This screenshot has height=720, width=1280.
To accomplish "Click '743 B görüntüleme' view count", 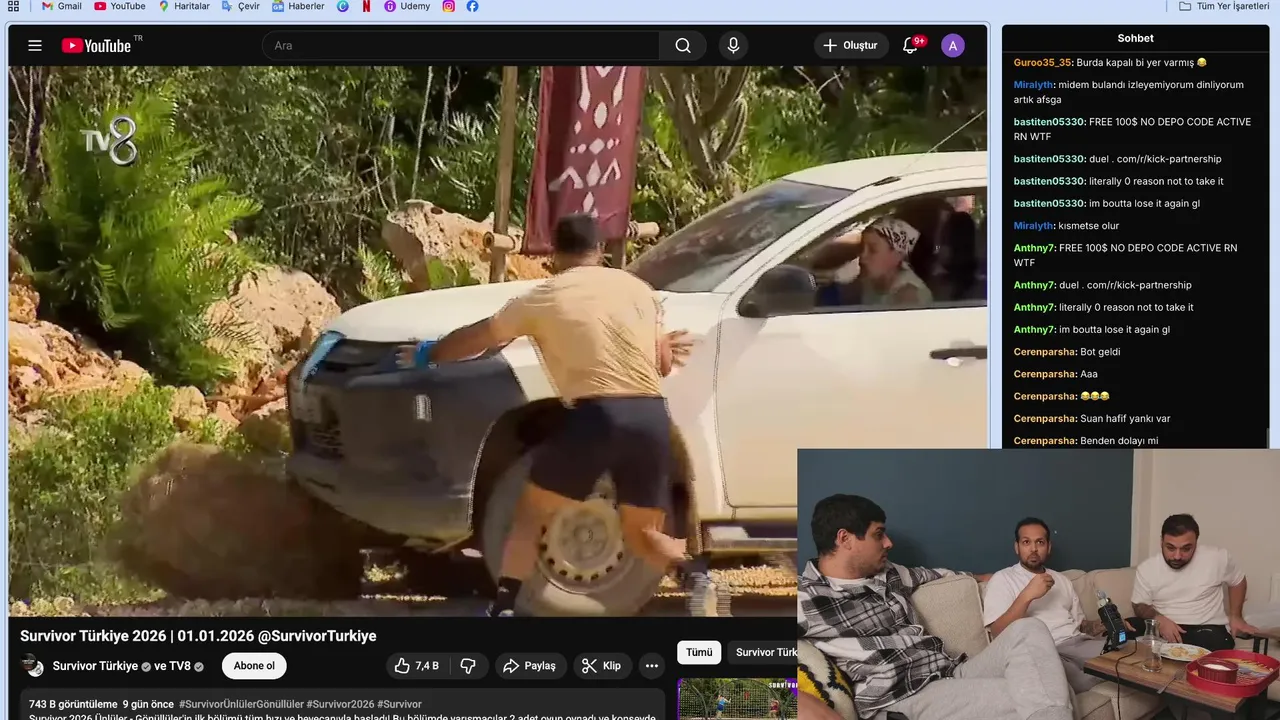I will 73,704.
